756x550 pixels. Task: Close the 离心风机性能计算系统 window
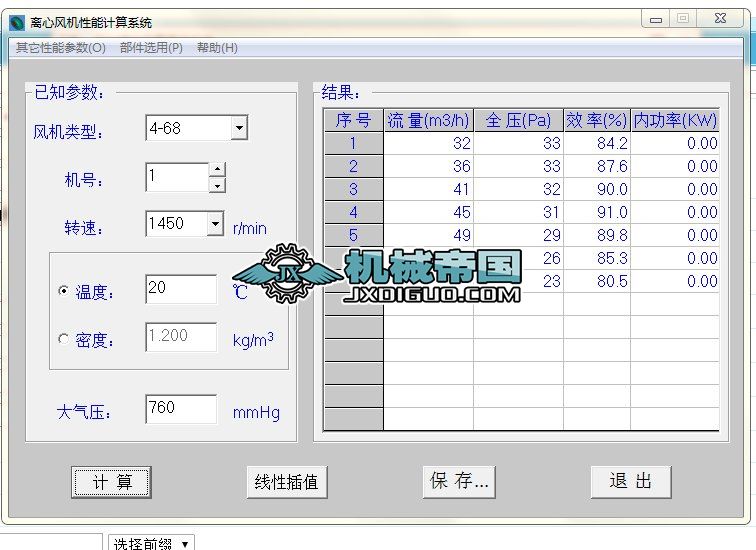point(720,18)
